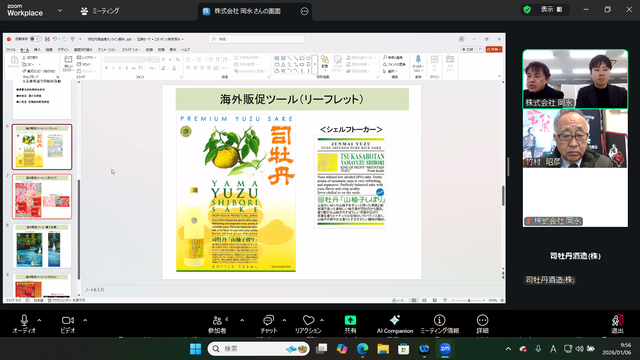Click the green encryption shield icon

[527, 10]
